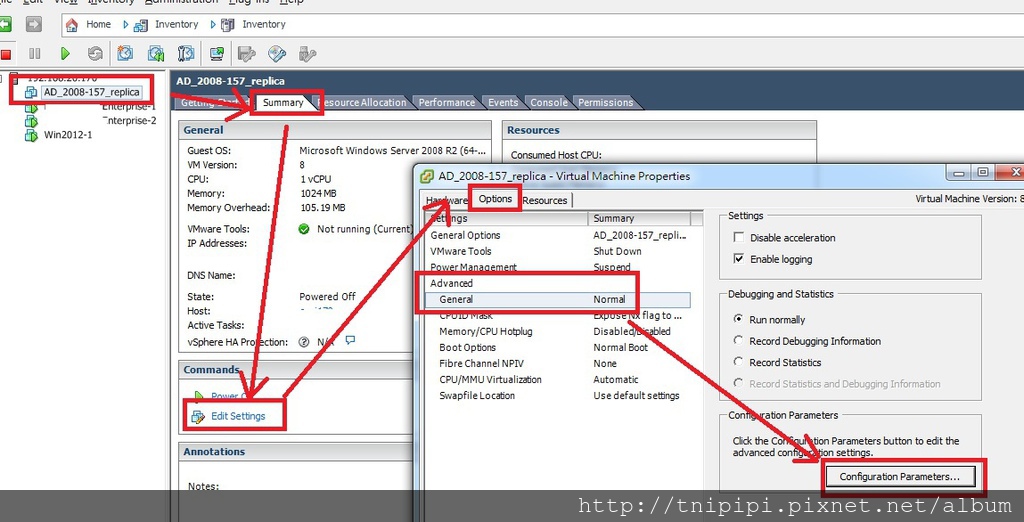This screenshot has height=522, width=1024.
Task: Select the Options tab in VM Properties
Action: point(495,199)
